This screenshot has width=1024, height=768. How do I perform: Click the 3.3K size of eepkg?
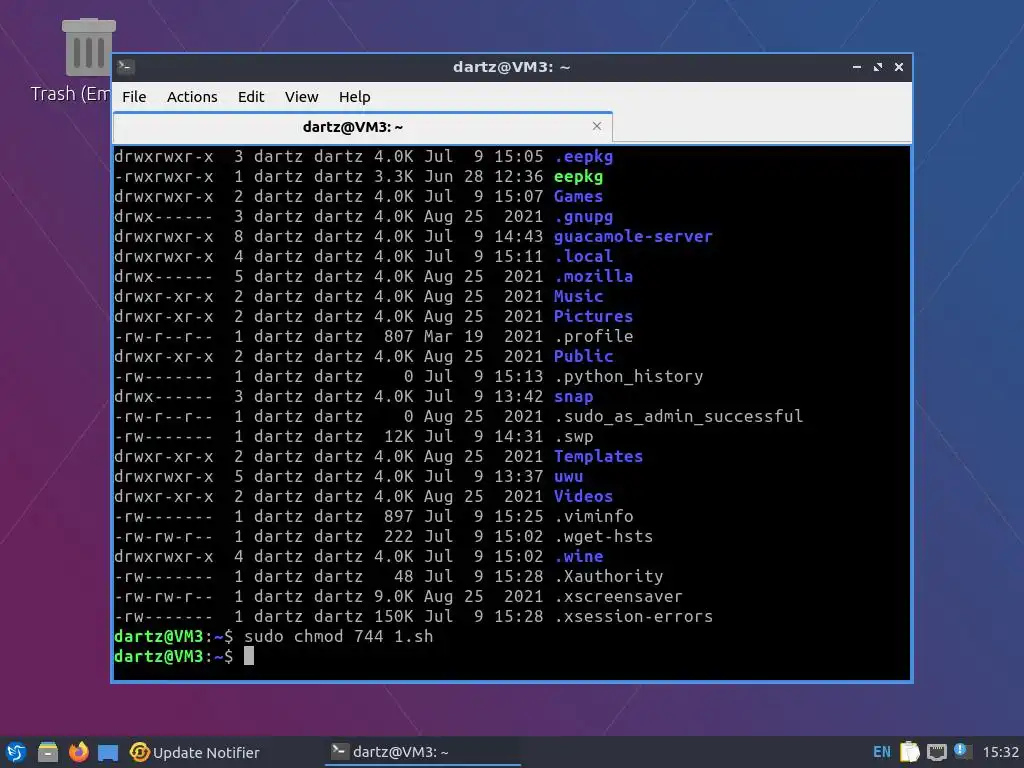click(393, 176)
